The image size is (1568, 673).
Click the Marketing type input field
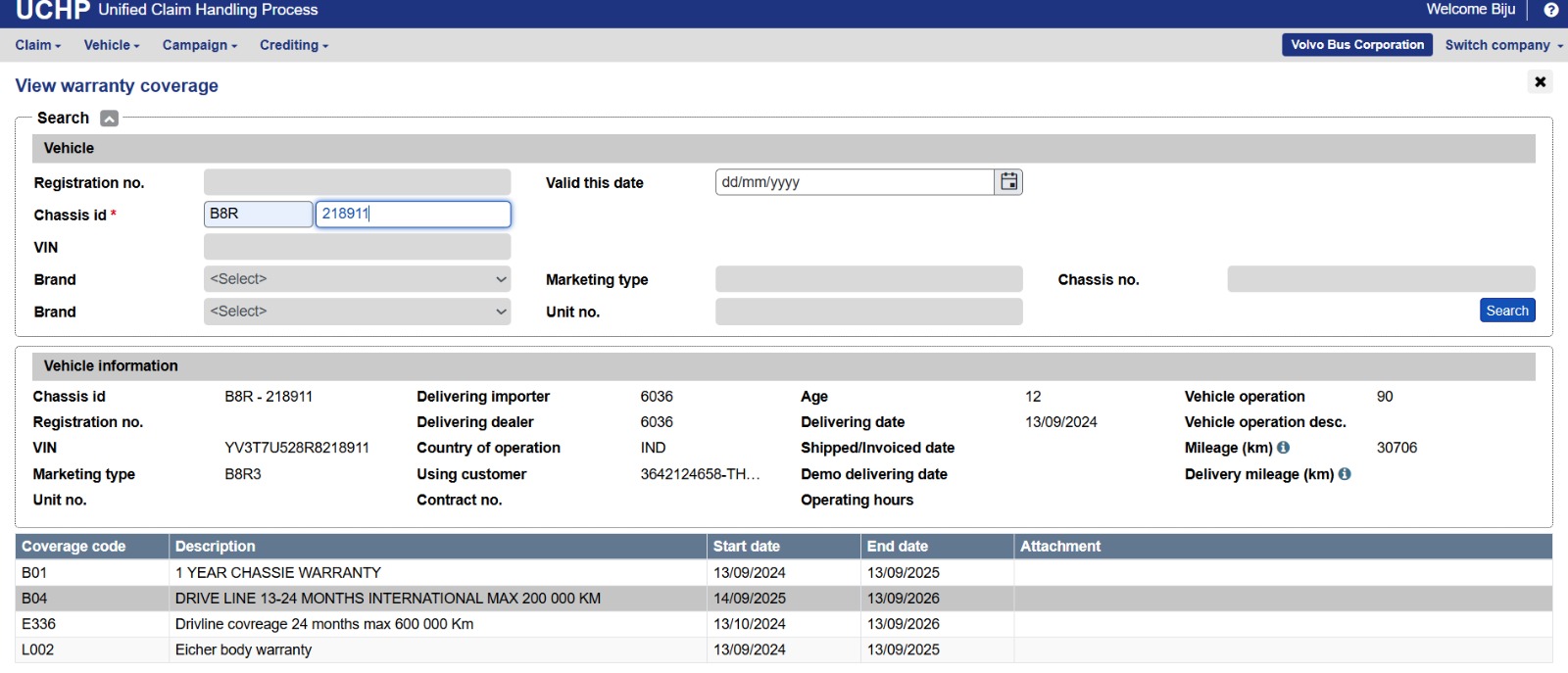click(x=869, y=279)
